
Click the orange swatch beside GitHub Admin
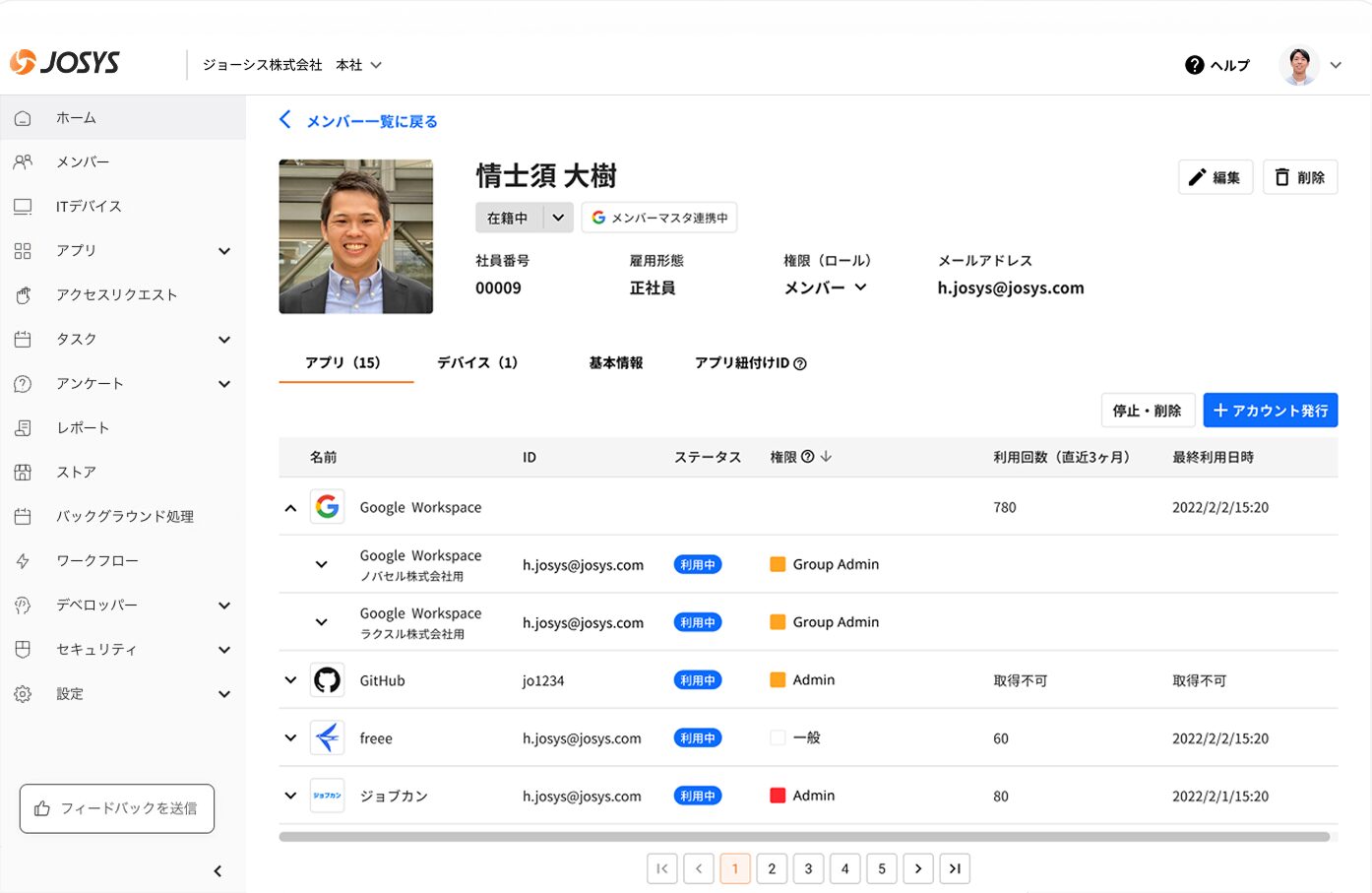(x=778, y=680)
